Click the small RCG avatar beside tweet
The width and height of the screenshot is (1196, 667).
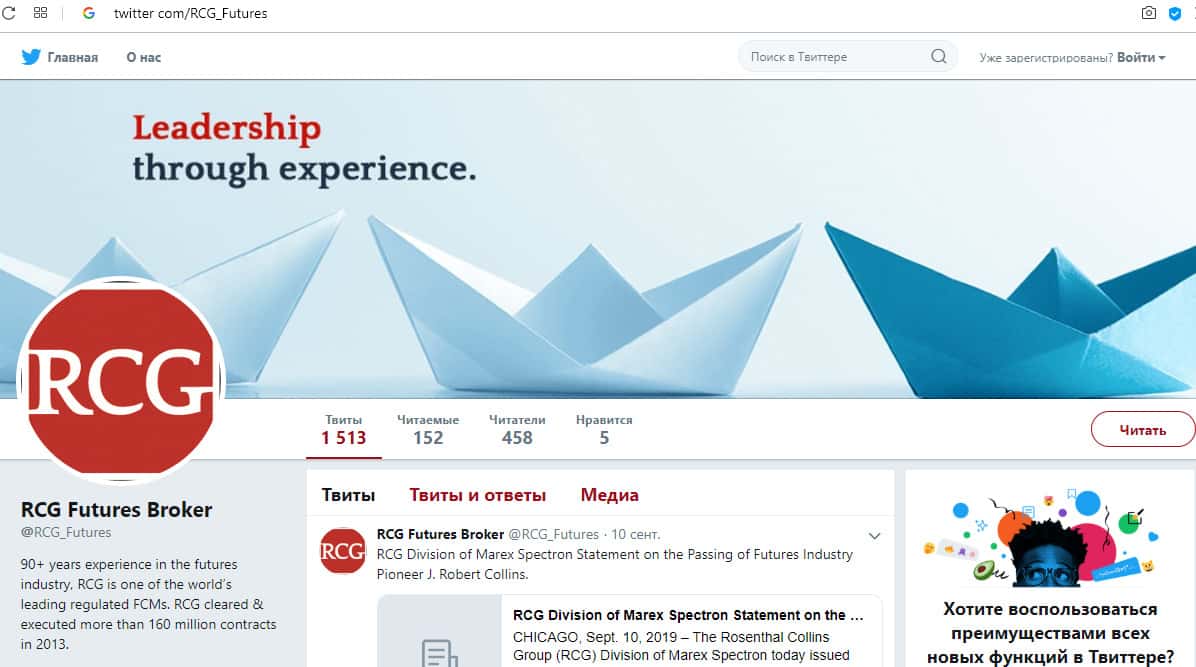point(342,551)
